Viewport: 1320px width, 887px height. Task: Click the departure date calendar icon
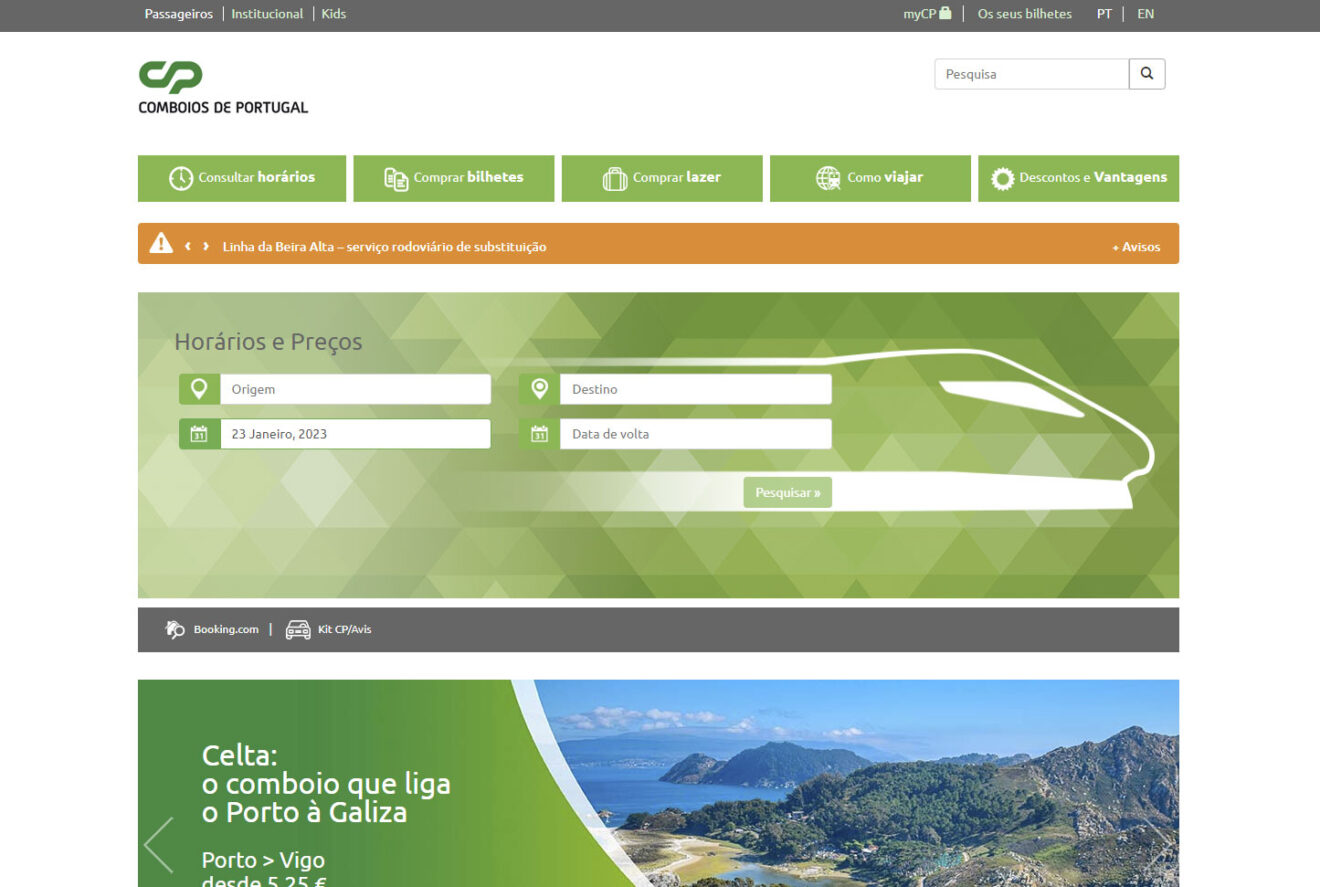[x=199, y=434]
